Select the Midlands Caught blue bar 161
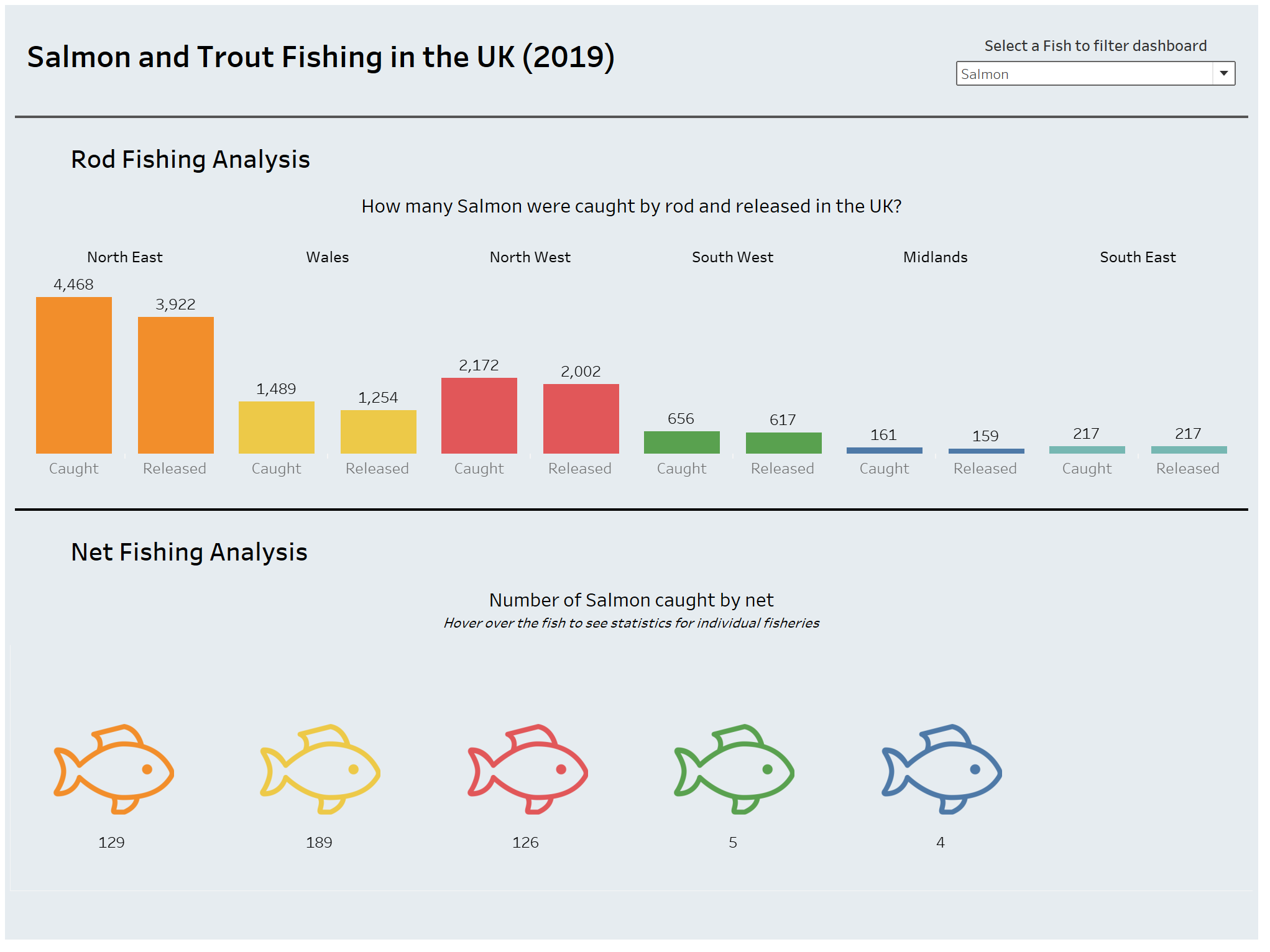This screenshot has height=952, width=1270. [885, 451]
